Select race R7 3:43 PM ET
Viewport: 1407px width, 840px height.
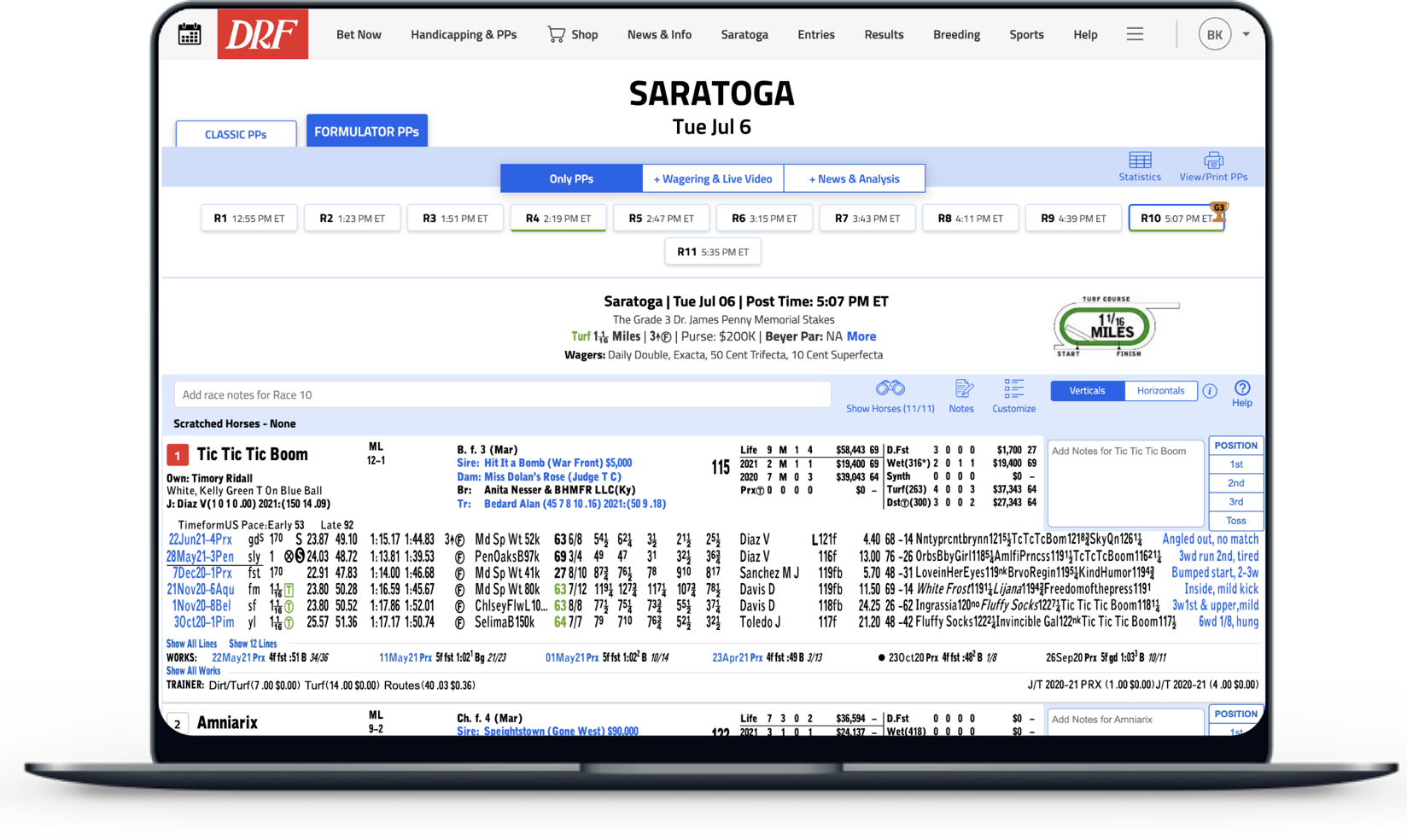tap(867, 219)
